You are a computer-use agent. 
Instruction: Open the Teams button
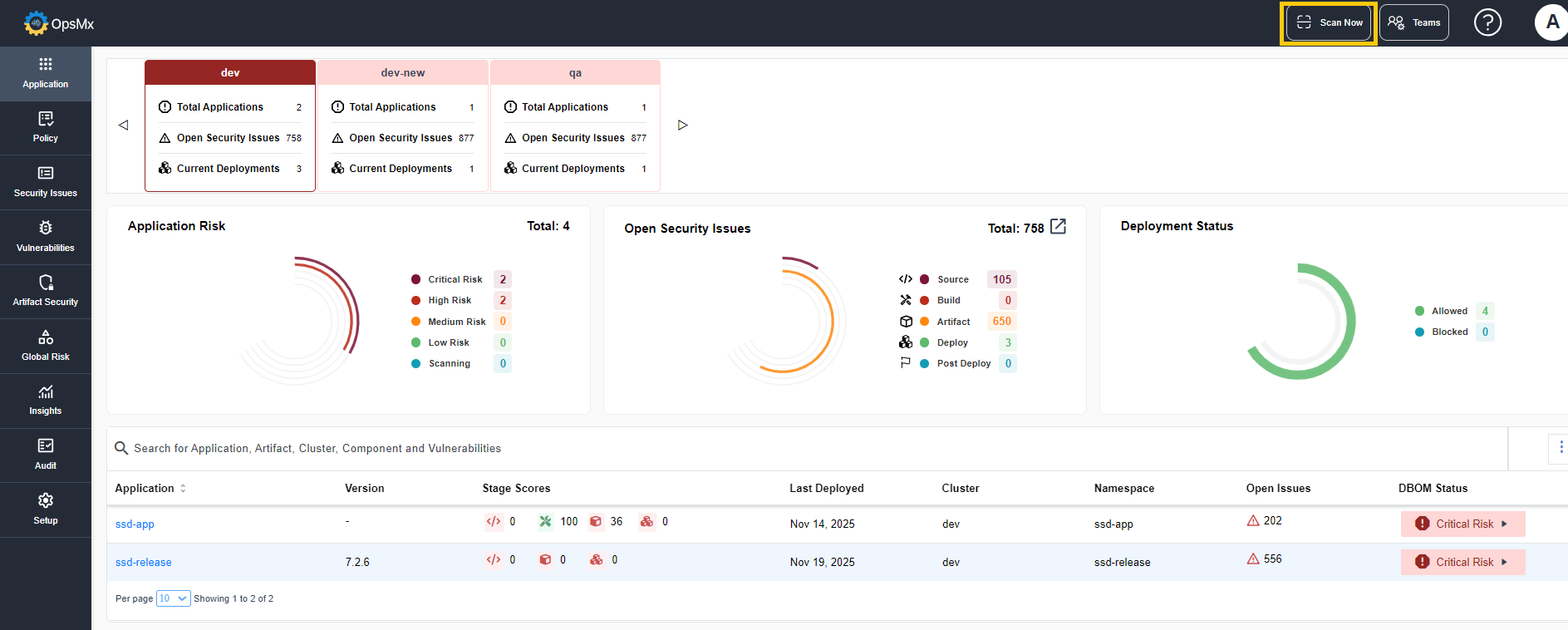point(1414,22)
